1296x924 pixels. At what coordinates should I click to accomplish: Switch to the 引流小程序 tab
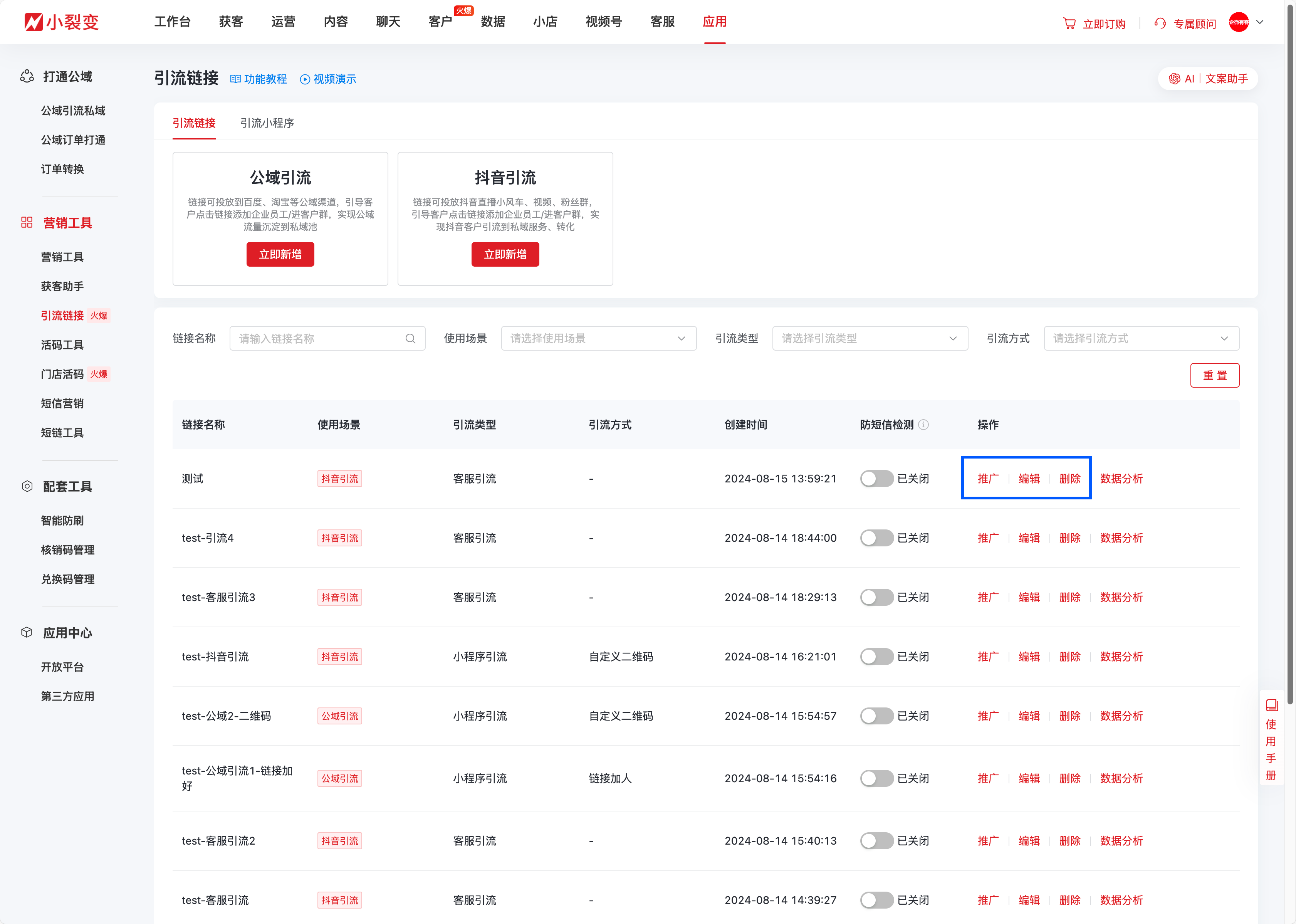coord(267,123)
